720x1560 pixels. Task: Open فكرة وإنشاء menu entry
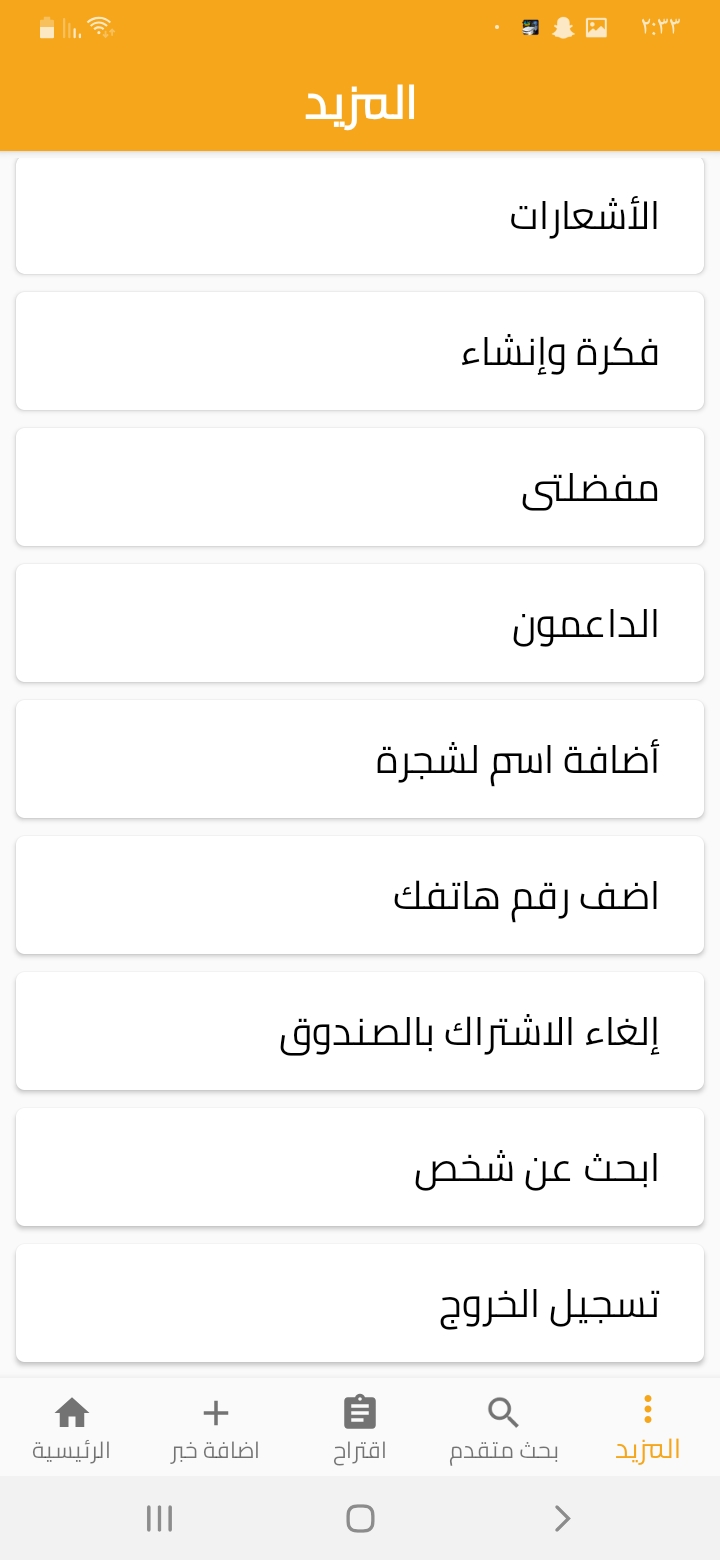click(360, 351)
